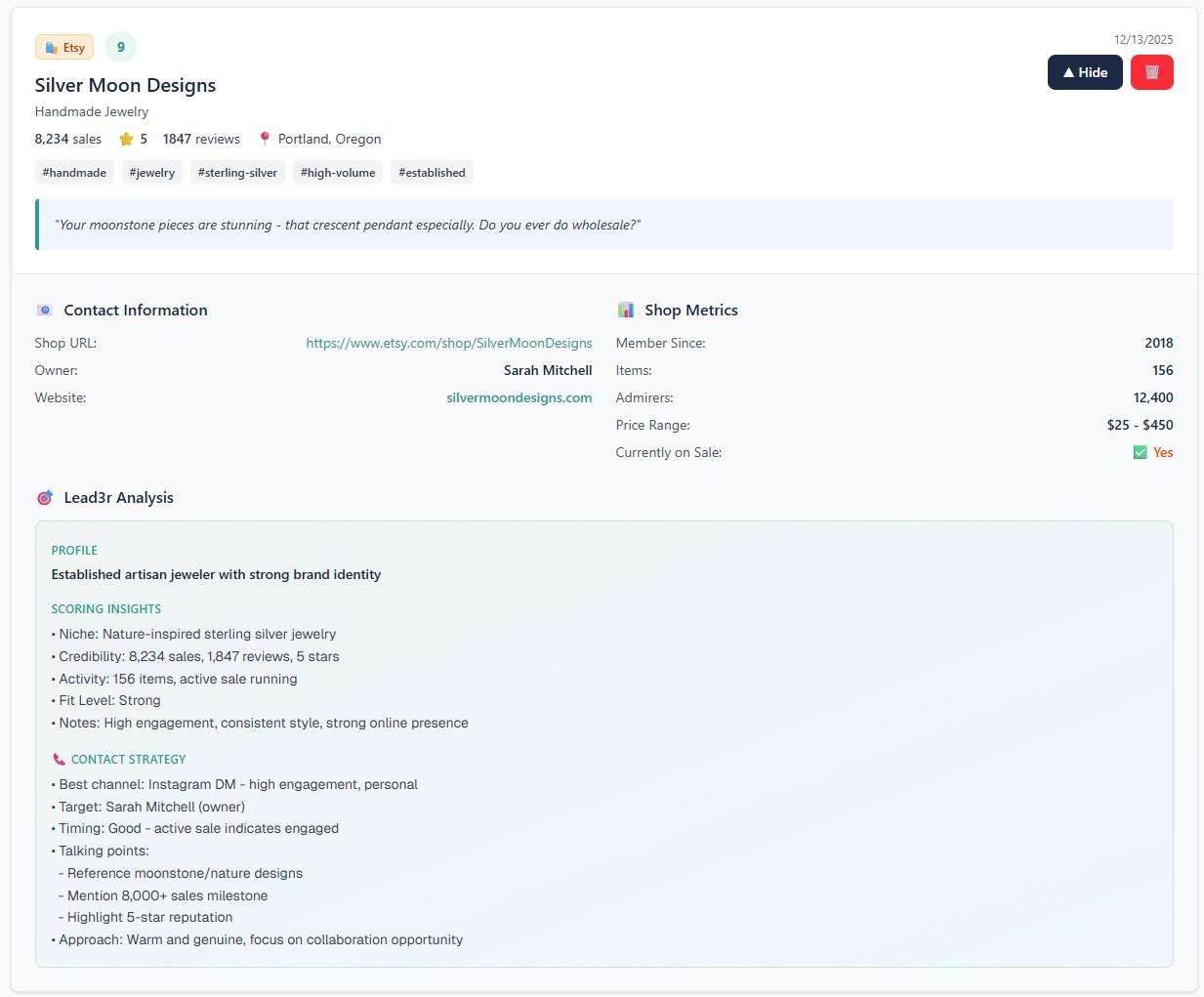Click the Contact Information section icon

pyautogui.click(x=45, y=311)
